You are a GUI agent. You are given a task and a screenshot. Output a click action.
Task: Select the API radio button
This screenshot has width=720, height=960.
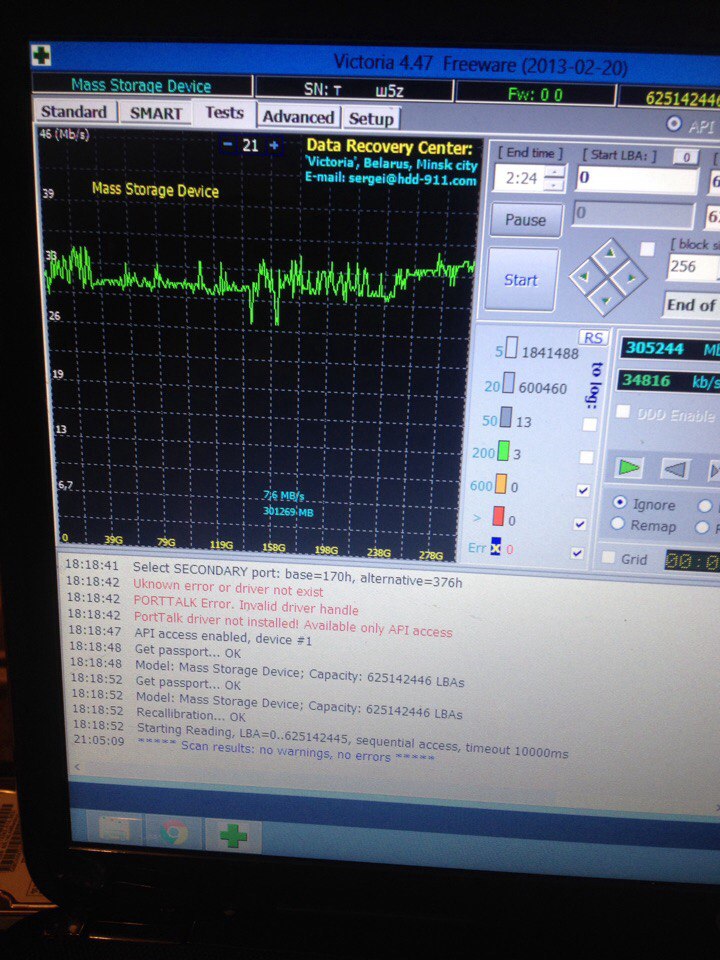point(673,124)
